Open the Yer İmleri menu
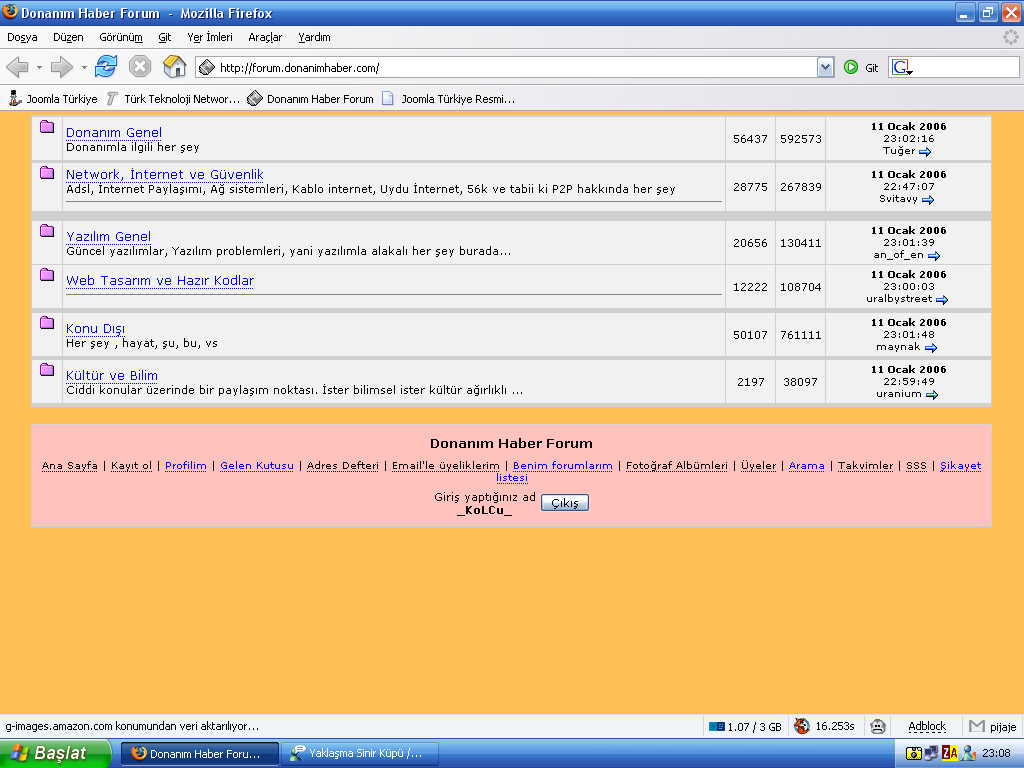 tap(210, 37)
